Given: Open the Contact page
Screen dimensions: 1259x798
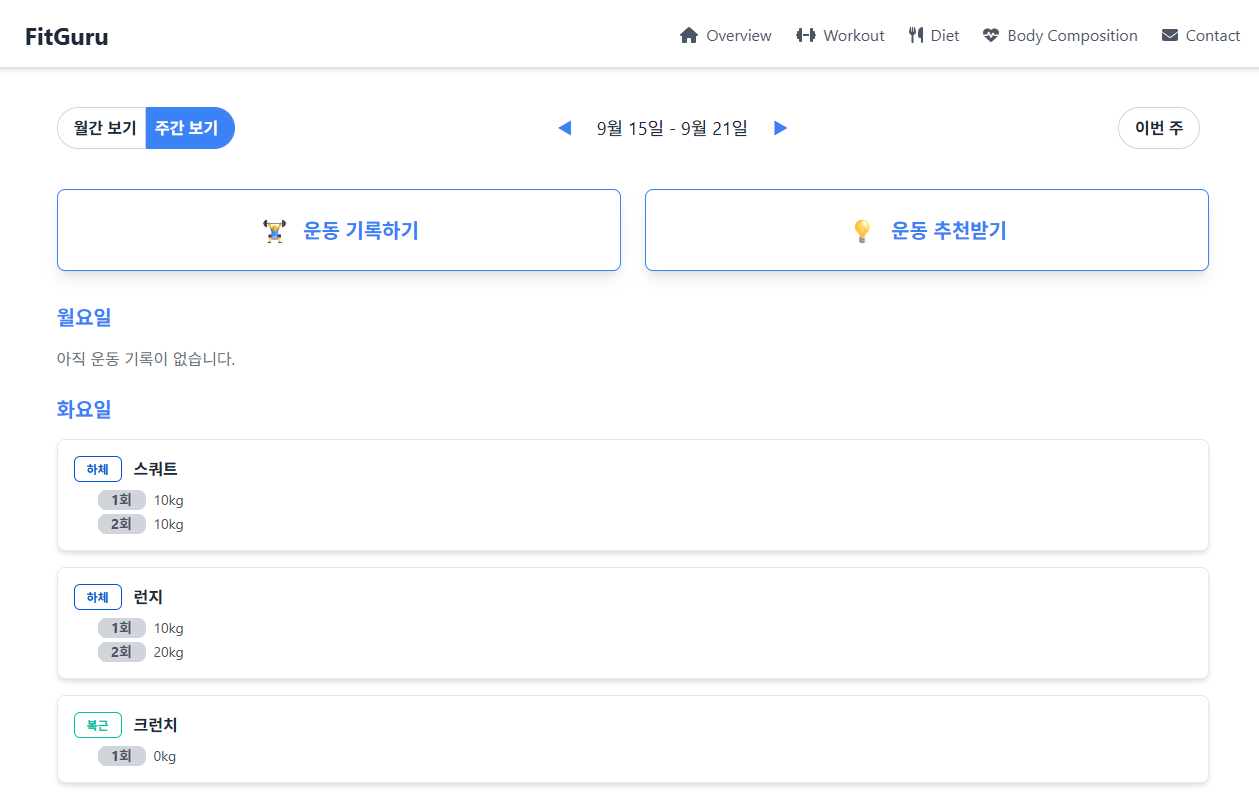Looking at the screenshot, I should pos(1201,36).
